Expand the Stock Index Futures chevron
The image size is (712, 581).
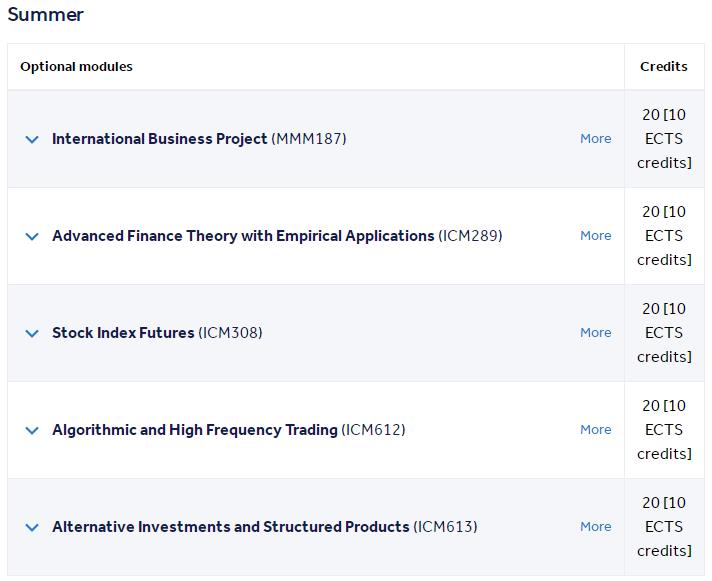pos(32,334)
